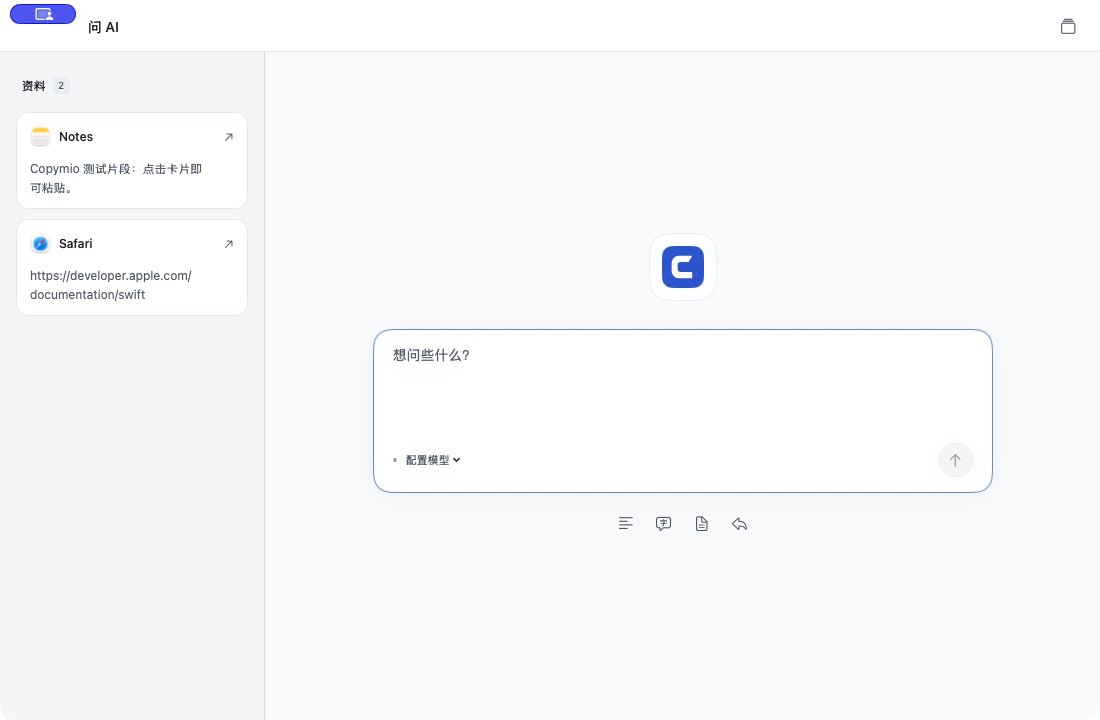1100x720 pixels.
Task: Click the blue screen-share pill icon
Action: (x=43, y=14)
